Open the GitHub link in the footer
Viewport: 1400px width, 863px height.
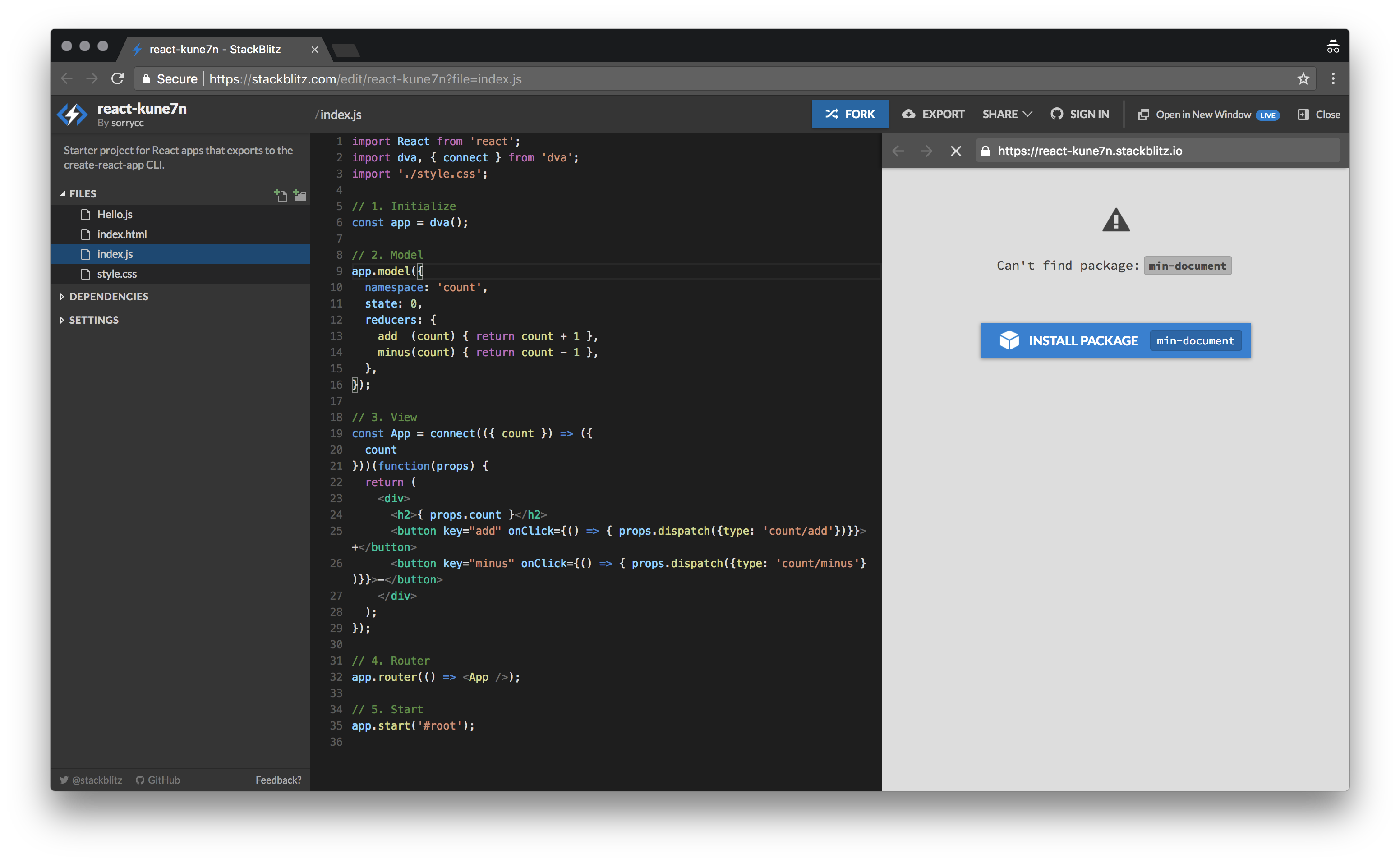157,780
